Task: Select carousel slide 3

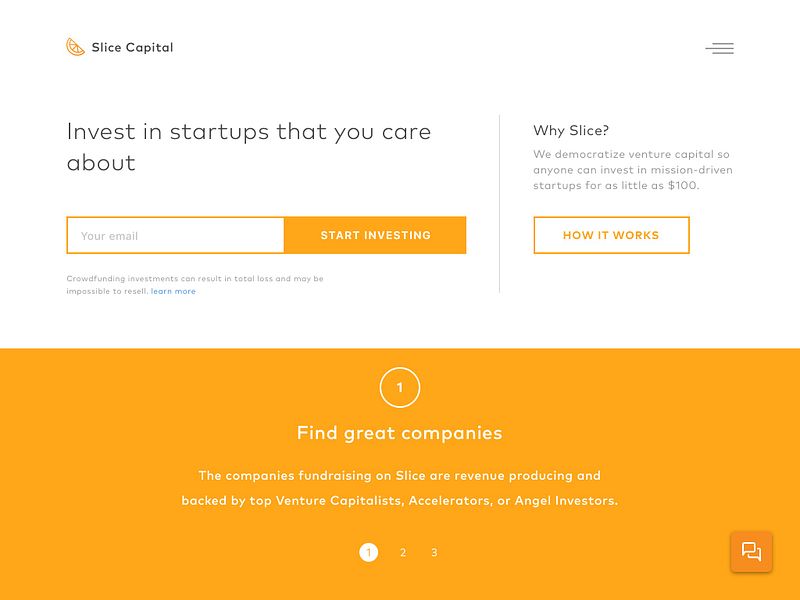Action: (433, 551)
